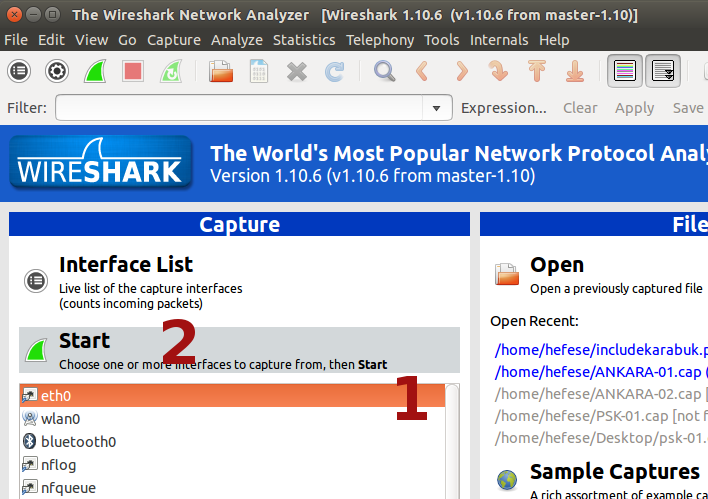Open recent file ANKARA-01.cap
This screenshot has height=499, width=708.
click(x=601, y=372)
